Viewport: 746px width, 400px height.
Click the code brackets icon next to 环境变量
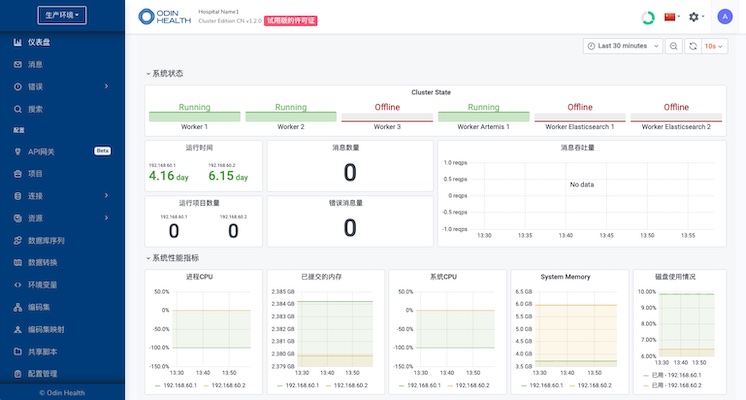[x=18, y=285]
